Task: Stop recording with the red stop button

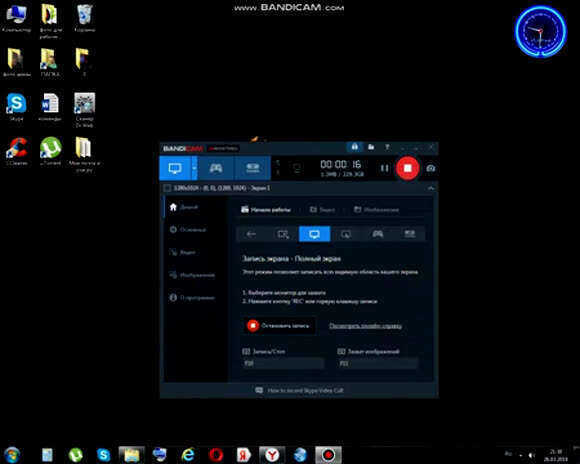Action: pyautogui.click(x=407, y=168)
